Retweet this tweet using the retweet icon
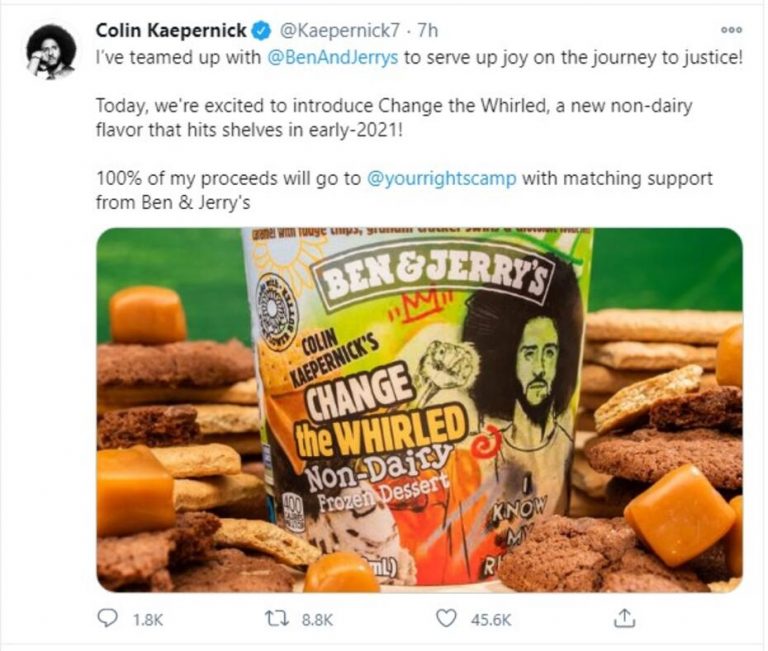This screenshot has height=651, width=768. [274, 620]
